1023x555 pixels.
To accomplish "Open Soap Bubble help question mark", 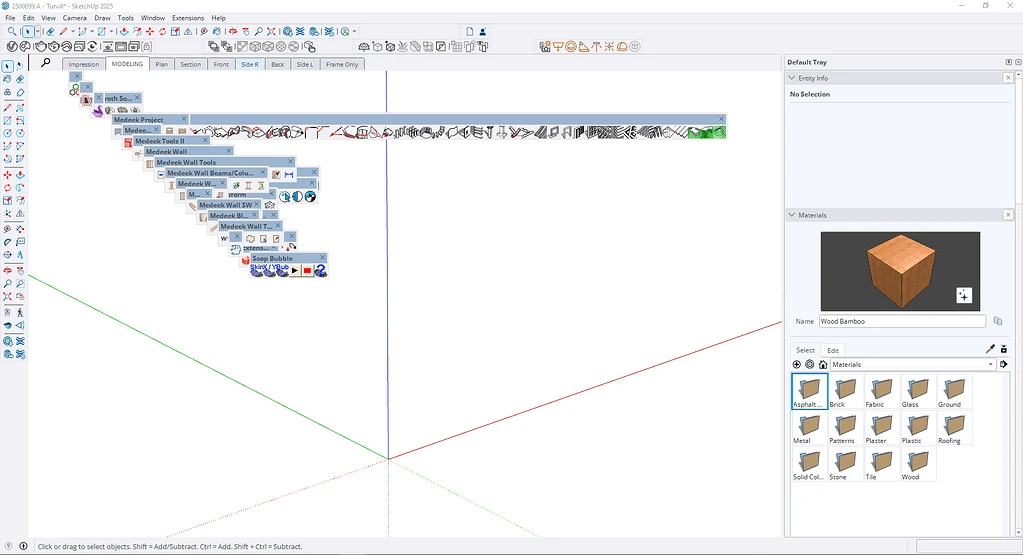I will [320, 271].
